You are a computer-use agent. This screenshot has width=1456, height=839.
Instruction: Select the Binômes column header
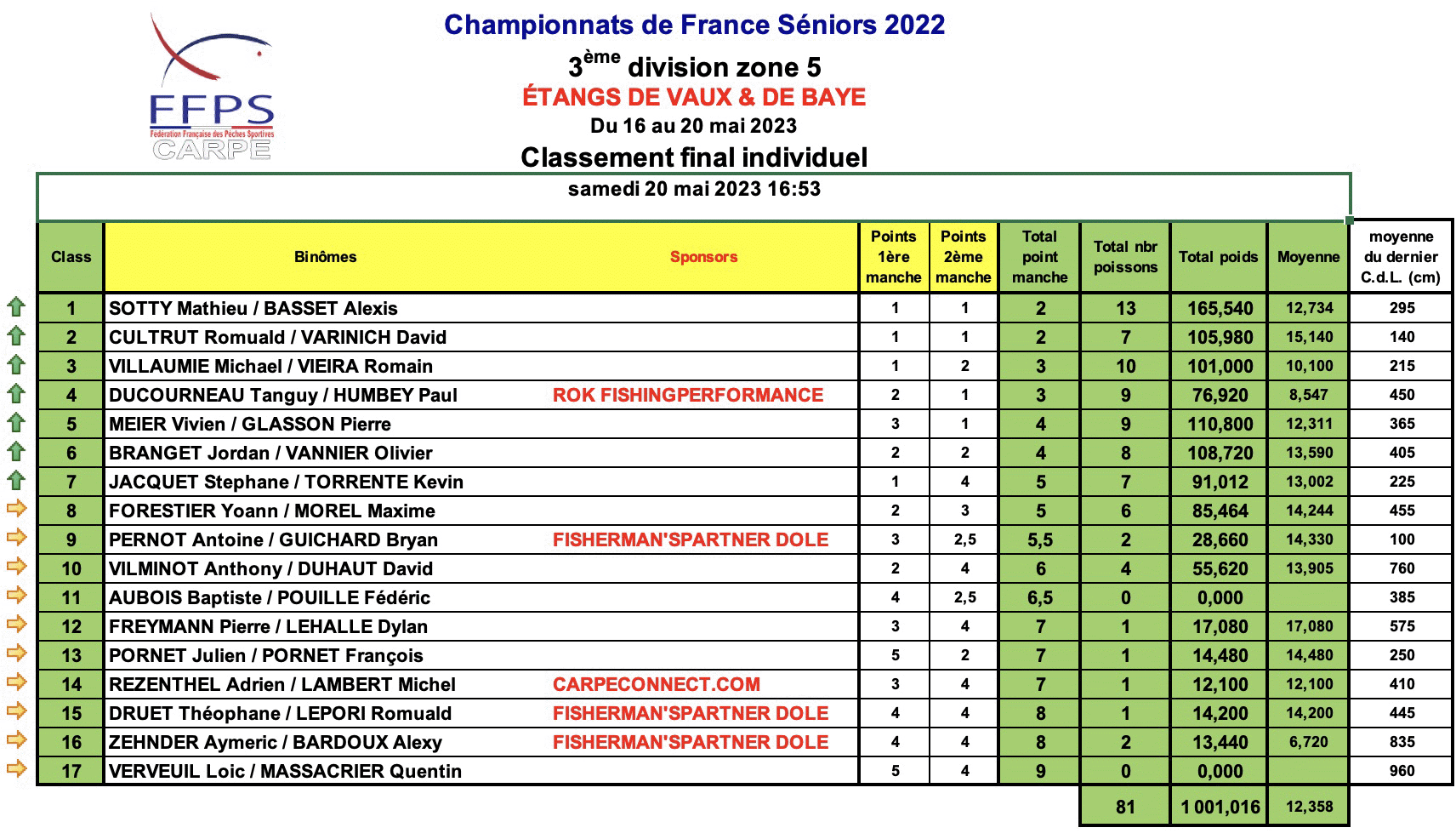(326, 257)
